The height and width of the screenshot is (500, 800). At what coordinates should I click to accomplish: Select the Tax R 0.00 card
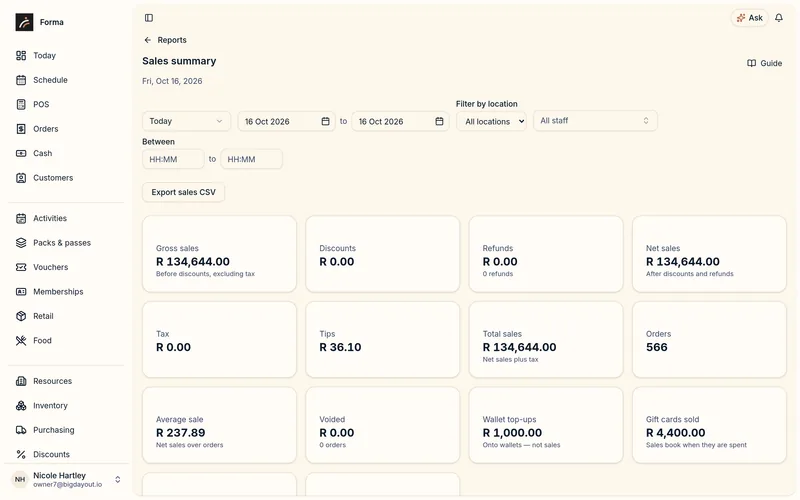pyautogui.click(x=219, y=340)
